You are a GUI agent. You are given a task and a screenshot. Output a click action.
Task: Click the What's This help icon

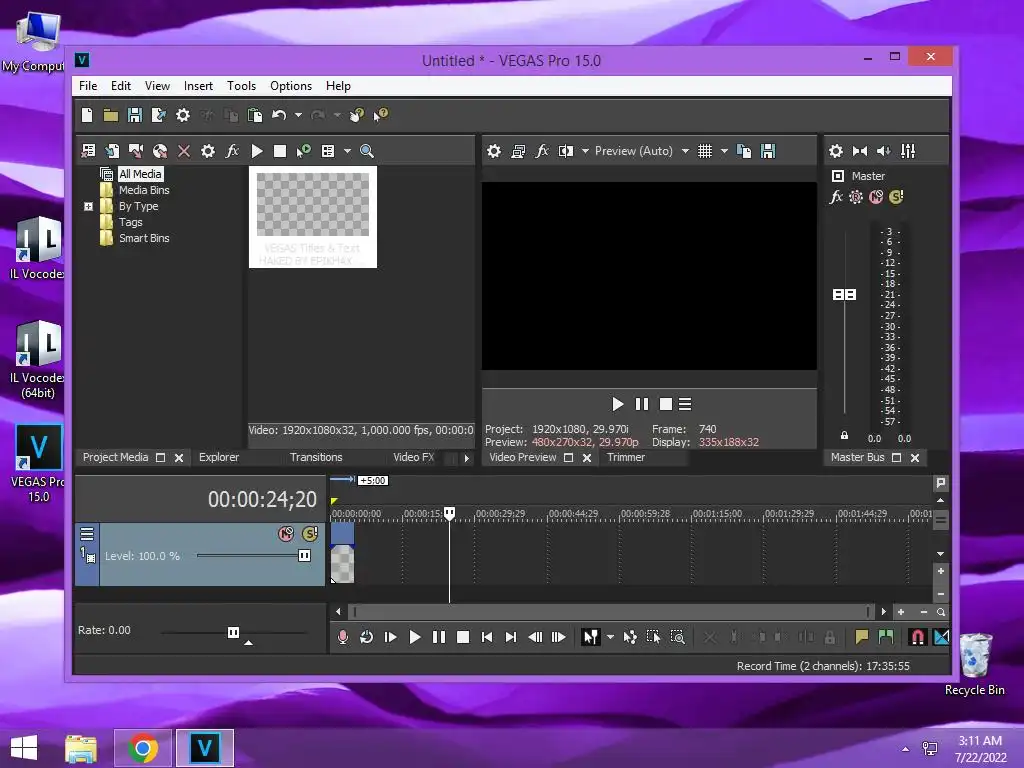pyautogui.click(x=380, y=116)
